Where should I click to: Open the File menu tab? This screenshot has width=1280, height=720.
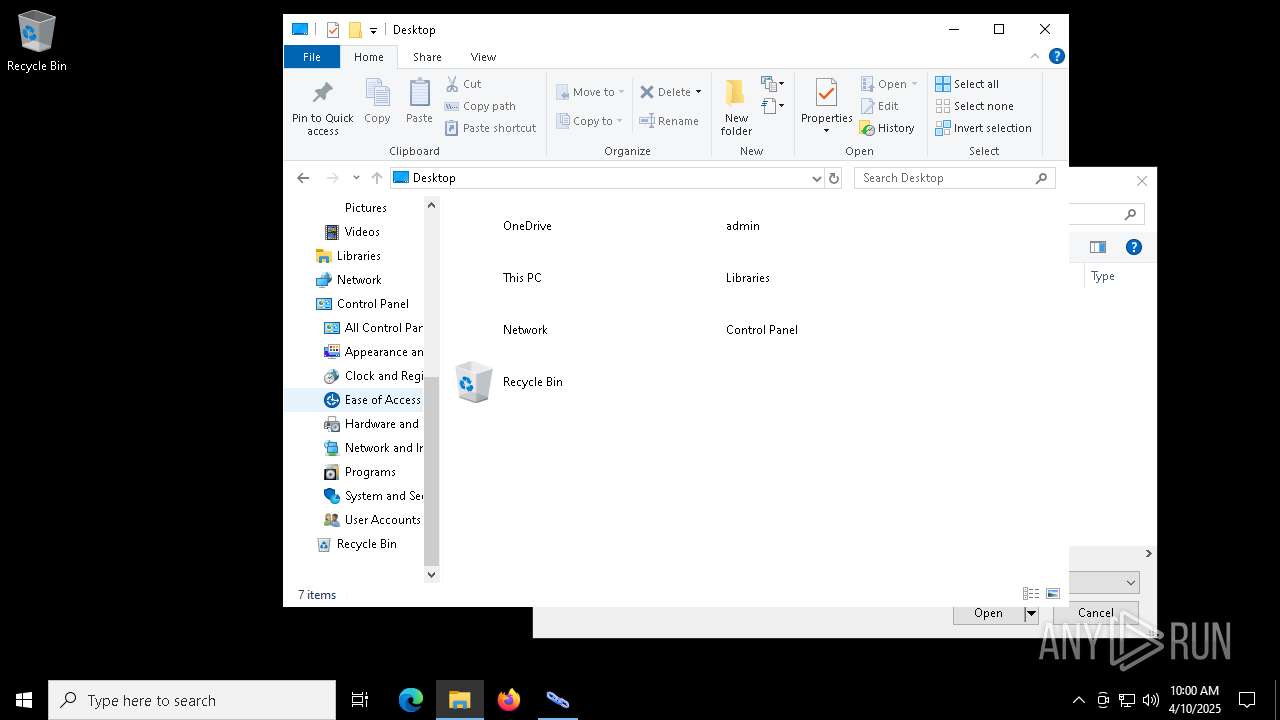312,57
